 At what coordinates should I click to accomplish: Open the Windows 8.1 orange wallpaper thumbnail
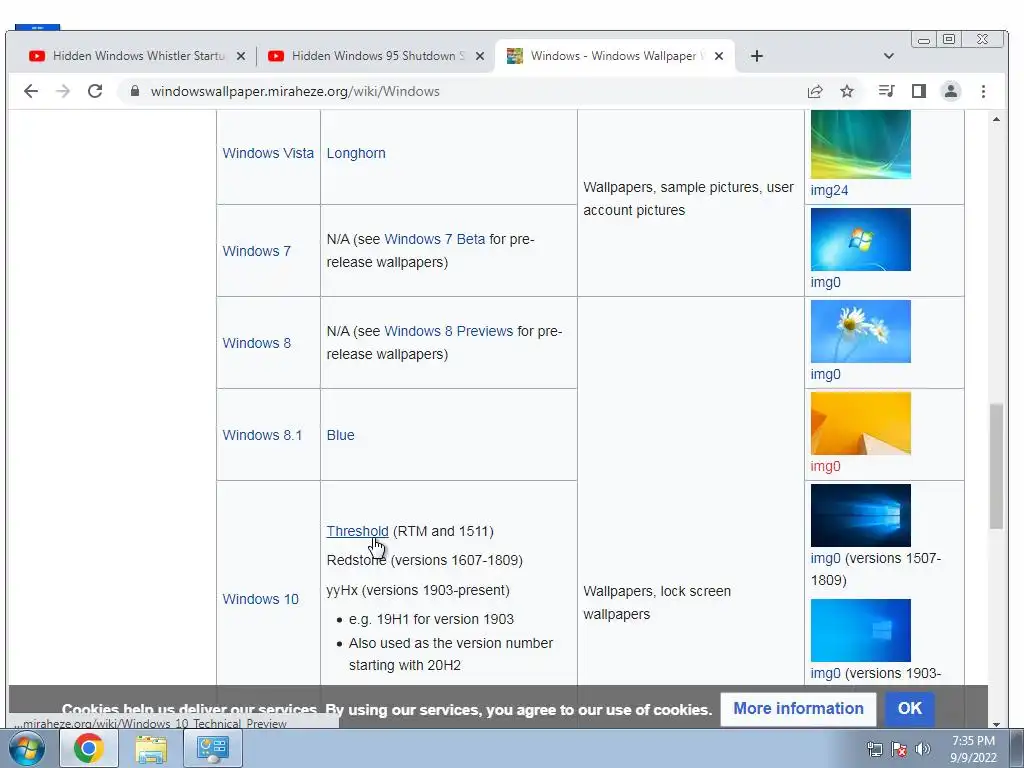[861, 423]
